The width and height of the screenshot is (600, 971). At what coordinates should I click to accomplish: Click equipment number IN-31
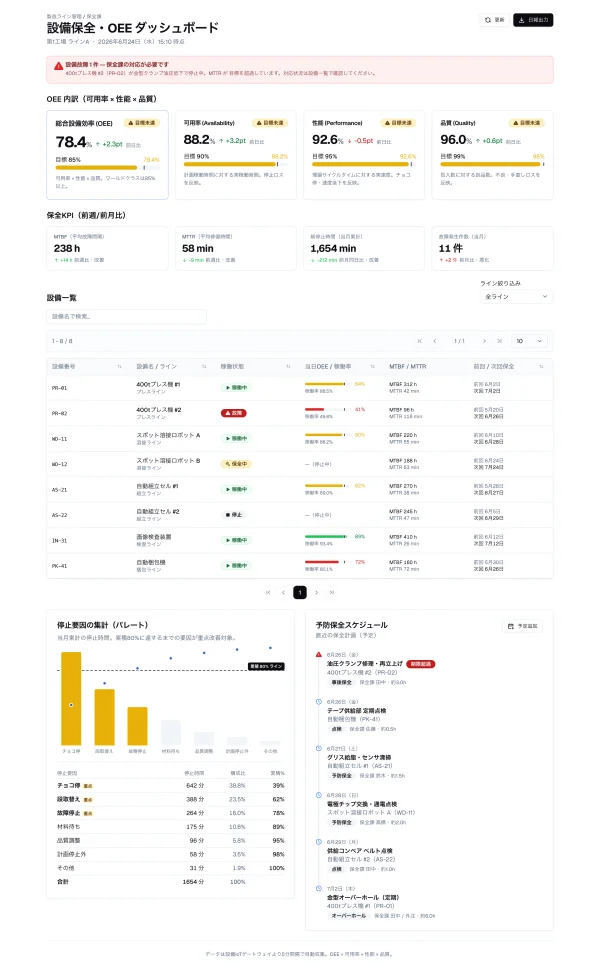point(59,541)
